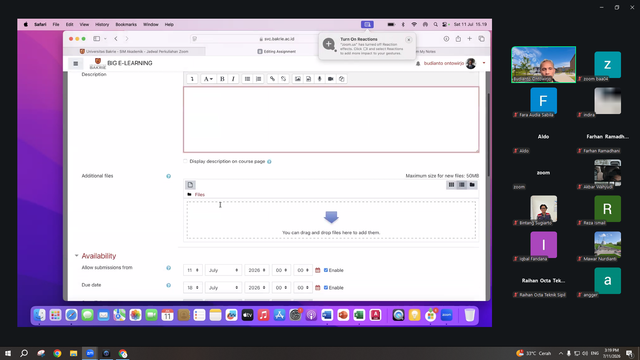Open notifications bell in Moodle header

[x=418, y=63]
